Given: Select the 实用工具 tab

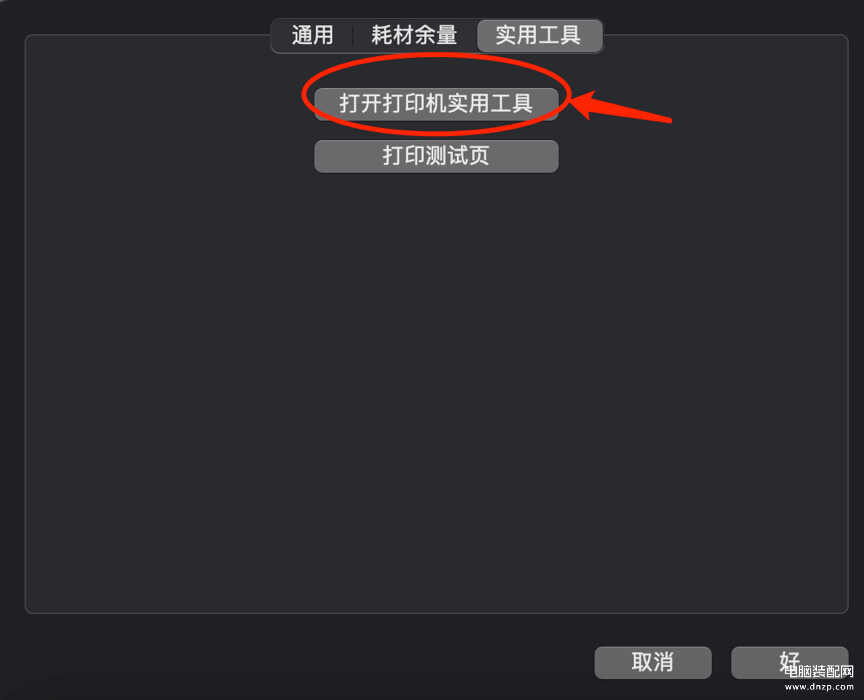Looking at the screenshot, I should tap(539, 36).
